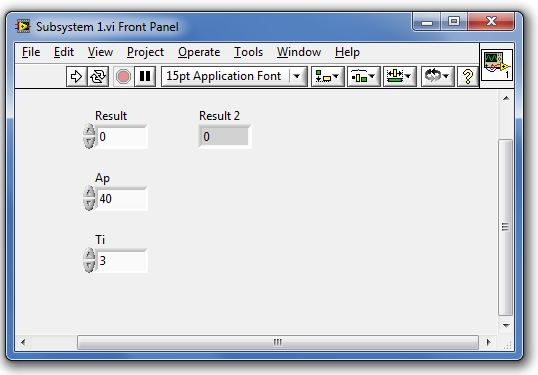Viewport: 538px width, 375px height.
Task: Click the Run Continuously button
Action: [x=98, y=76]
